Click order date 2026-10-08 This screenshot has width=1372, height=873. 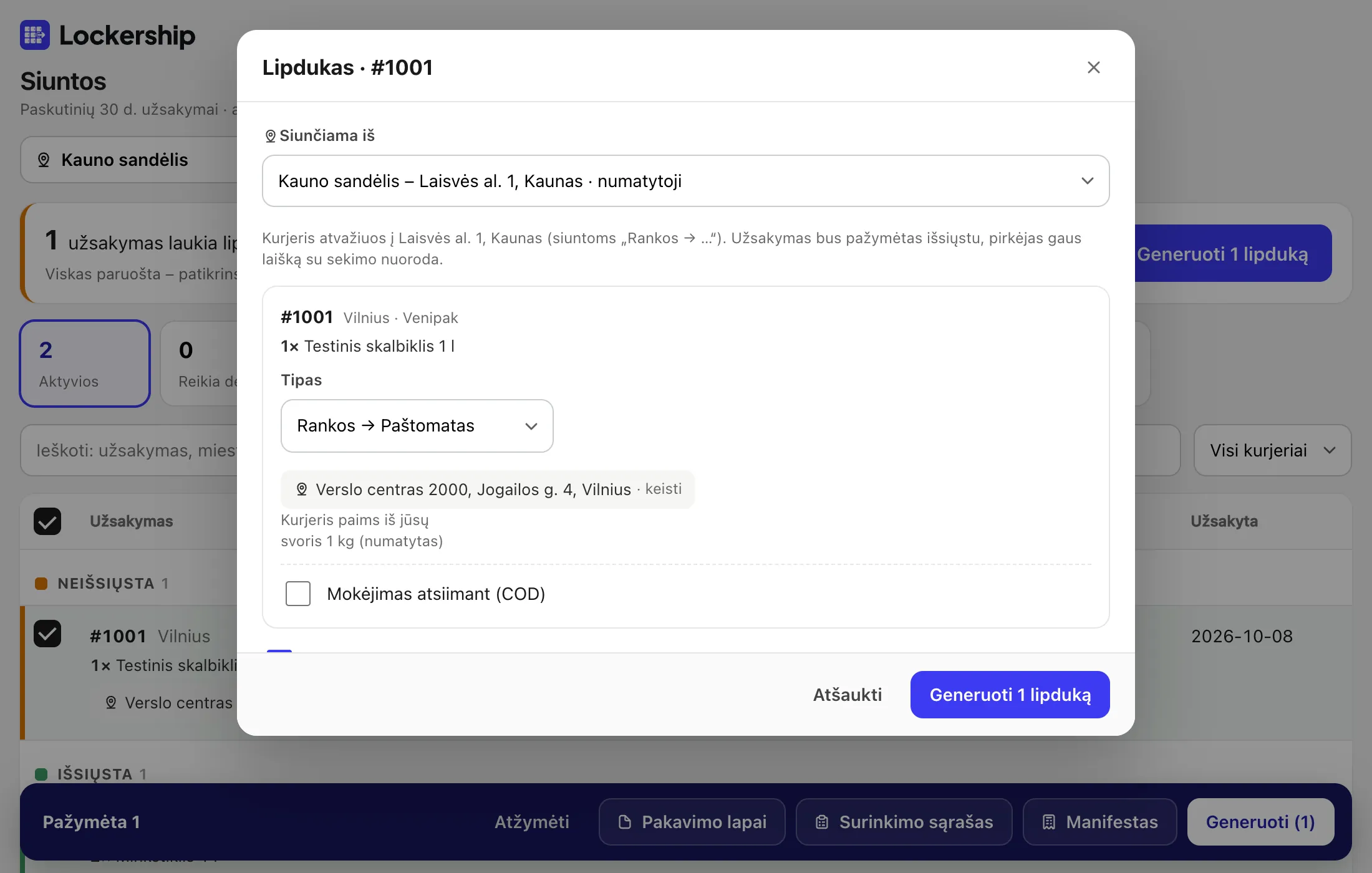pyautogui.click(x=1242, y=636)
